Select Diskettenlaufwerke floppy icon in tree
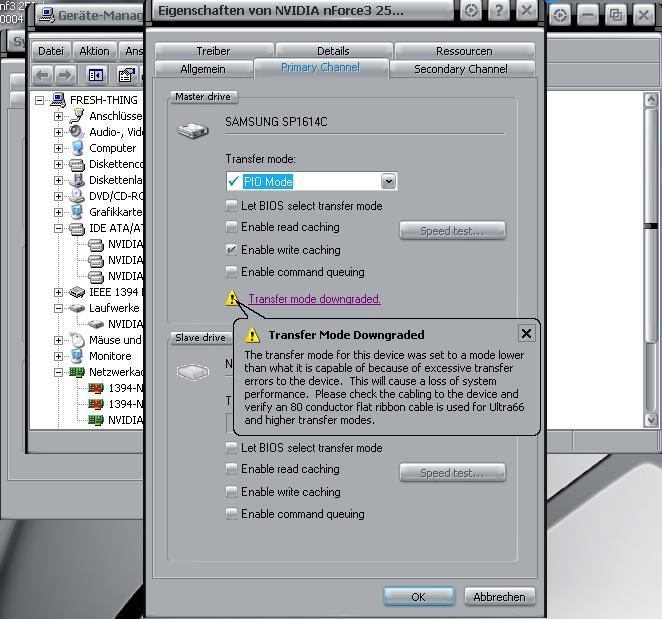This screenshot has width=662, height=619. tap(77, 180)
